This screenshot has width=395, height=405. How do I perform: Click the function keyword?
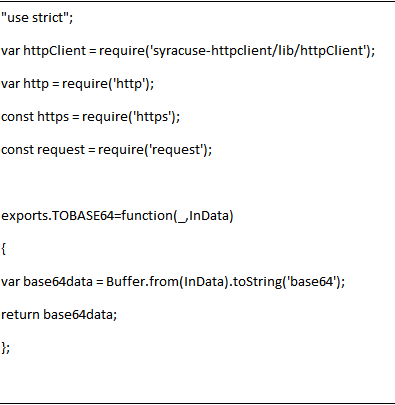pyautogui.click(x=147, y=216)
